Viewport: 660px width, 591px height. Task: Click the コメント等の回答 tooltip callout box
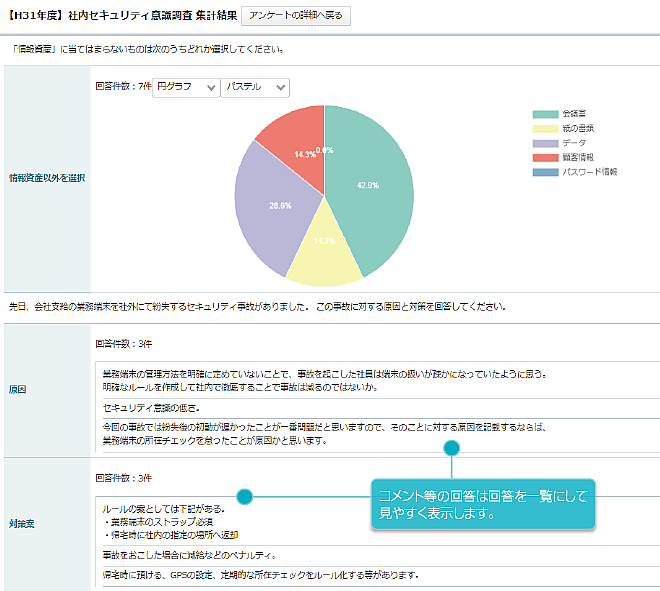pyautogui.click(x=483, y=505)
